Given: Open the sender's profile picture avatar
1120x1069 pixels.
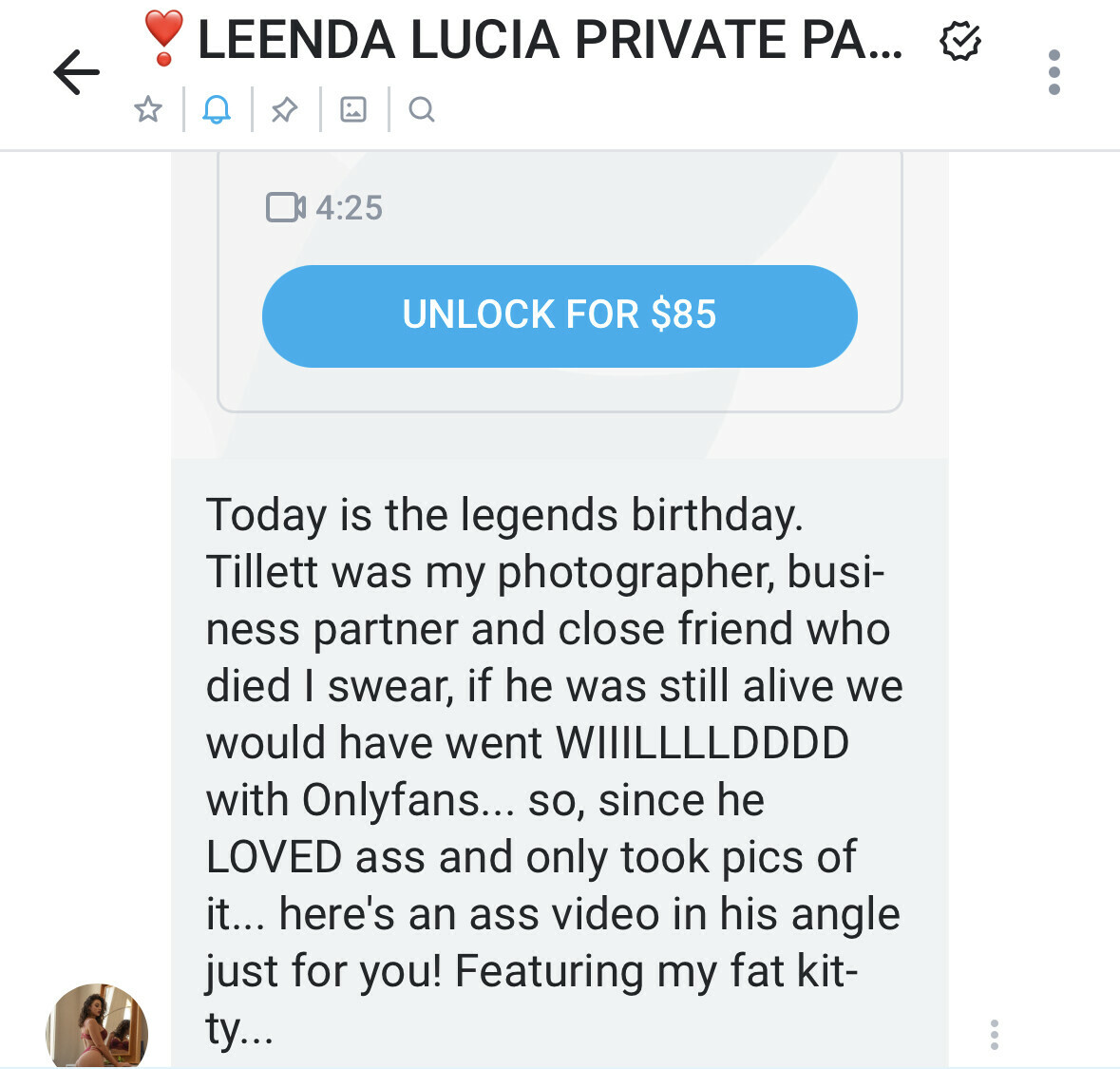Looking at the screenshot, I should 97,1028.
